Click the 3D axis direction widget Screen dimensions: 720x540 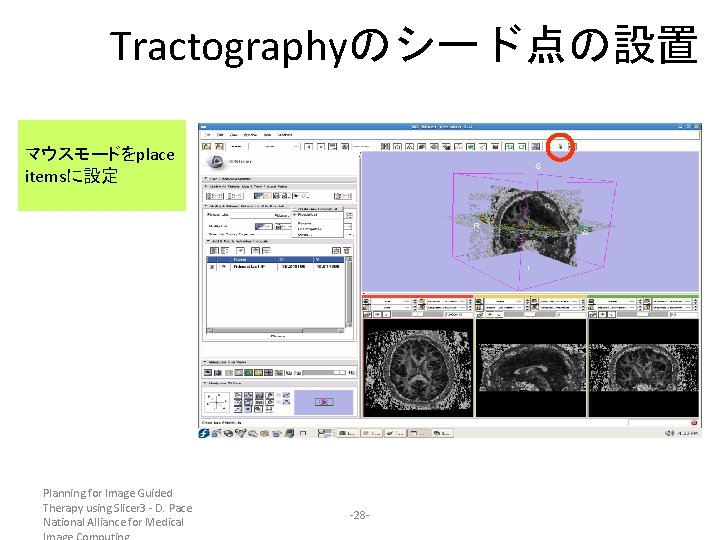click(216, 403)
